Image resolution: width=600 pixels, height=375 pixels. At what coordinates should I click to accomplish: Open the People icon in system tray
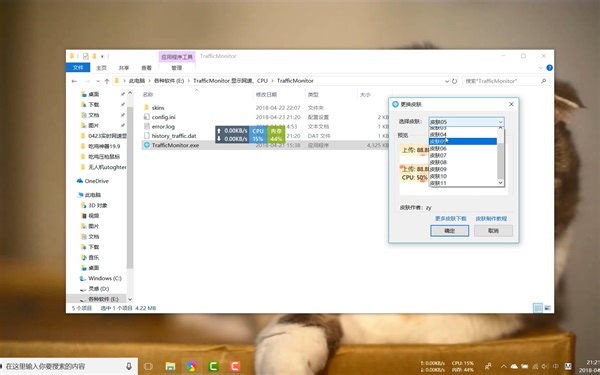point(488,367)
